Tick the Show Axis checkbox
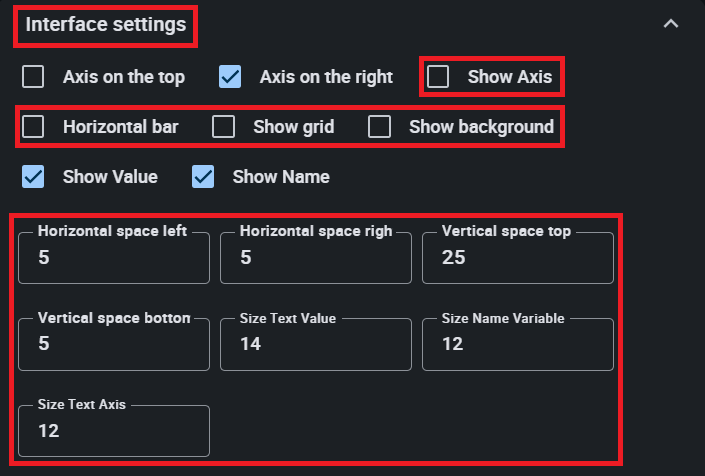The width and height of the screenshot is (705, 476). [x=439, y=77]
